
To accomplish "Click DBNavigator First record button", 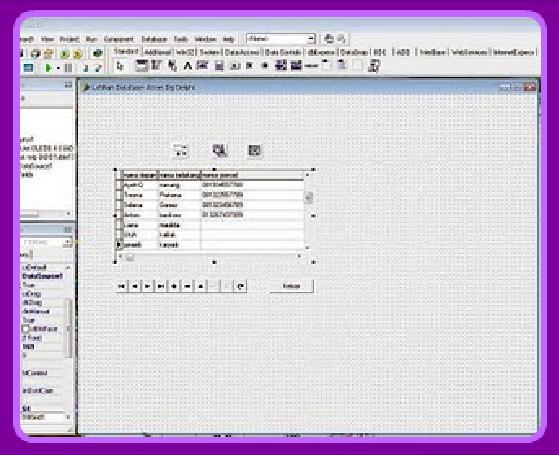I will coord(122,286).
